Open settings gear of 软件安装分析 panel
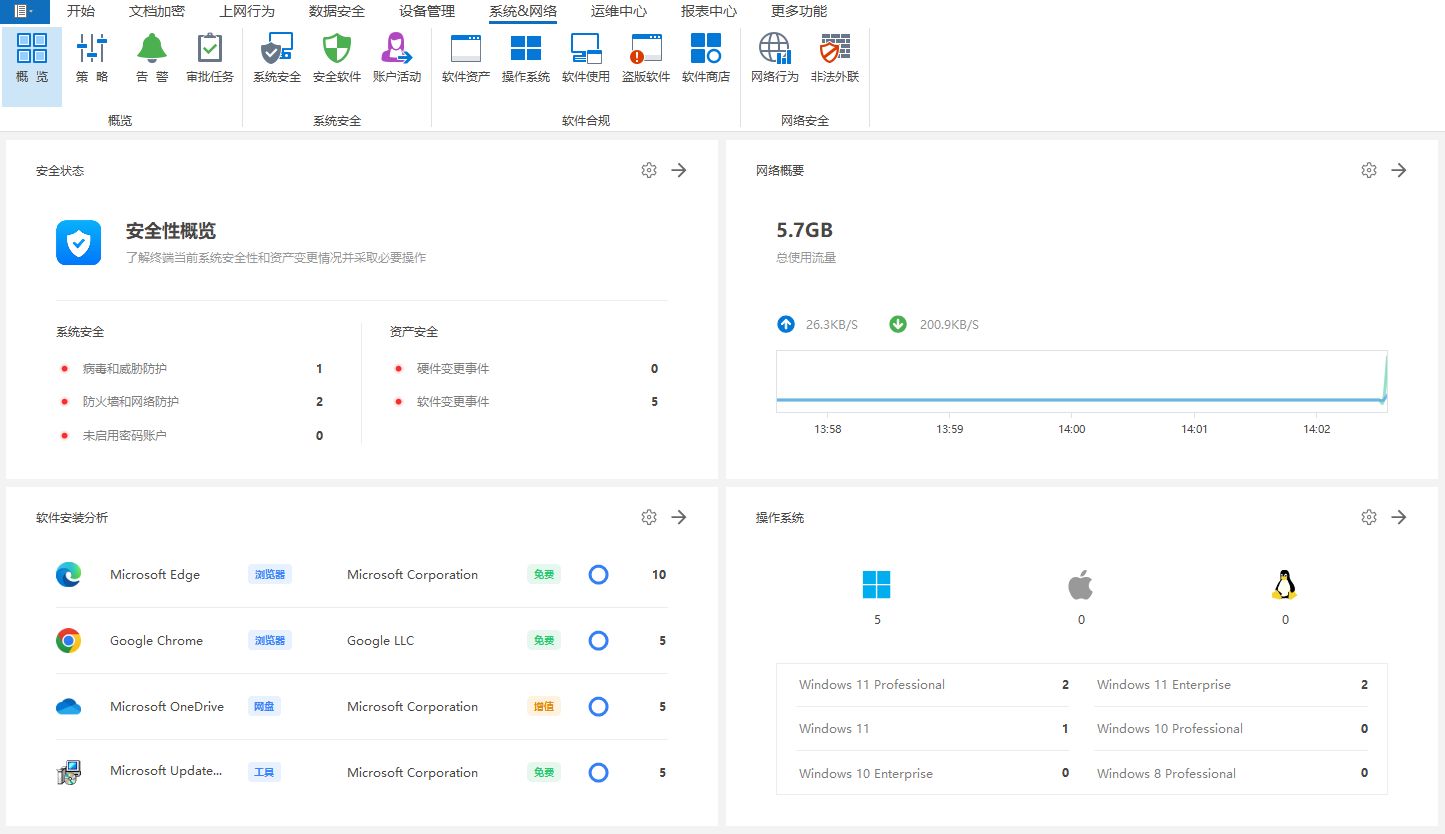Viewport: 1445px width, 834px height. click(x=649, y=517)
